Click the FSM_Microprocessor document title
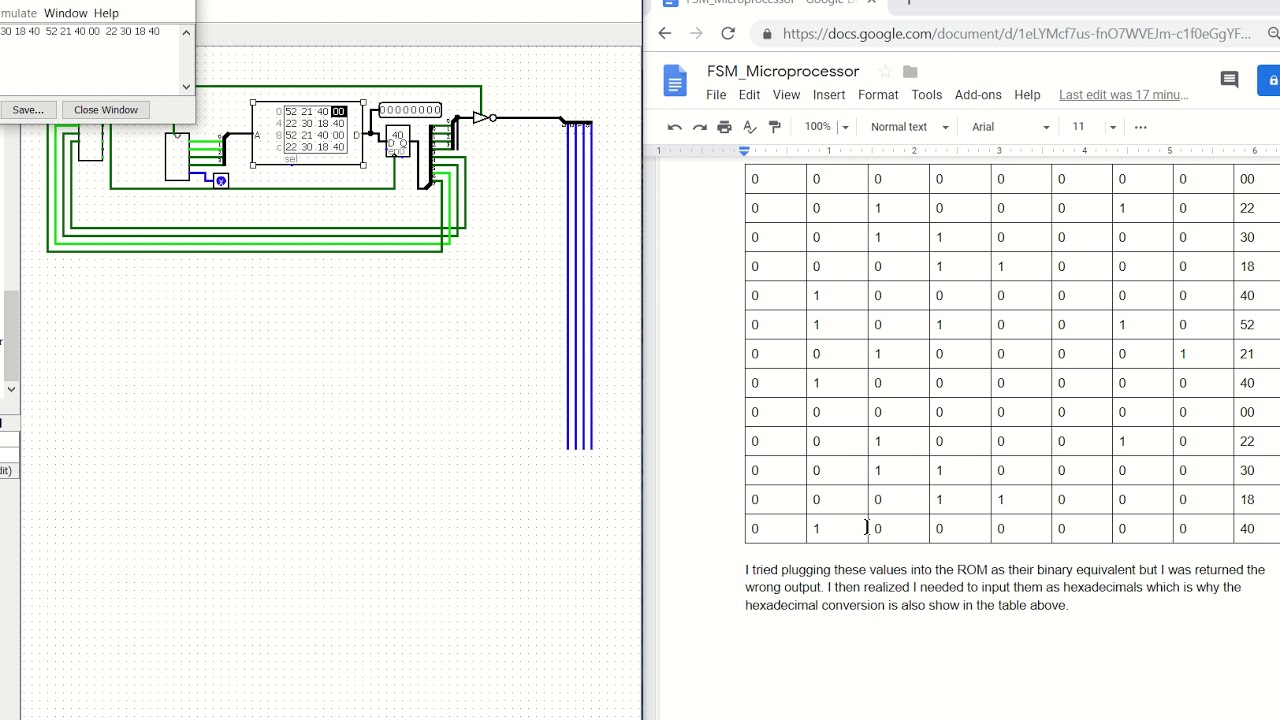This screenshot has width=1280, height=720. (x=783, y=71)
